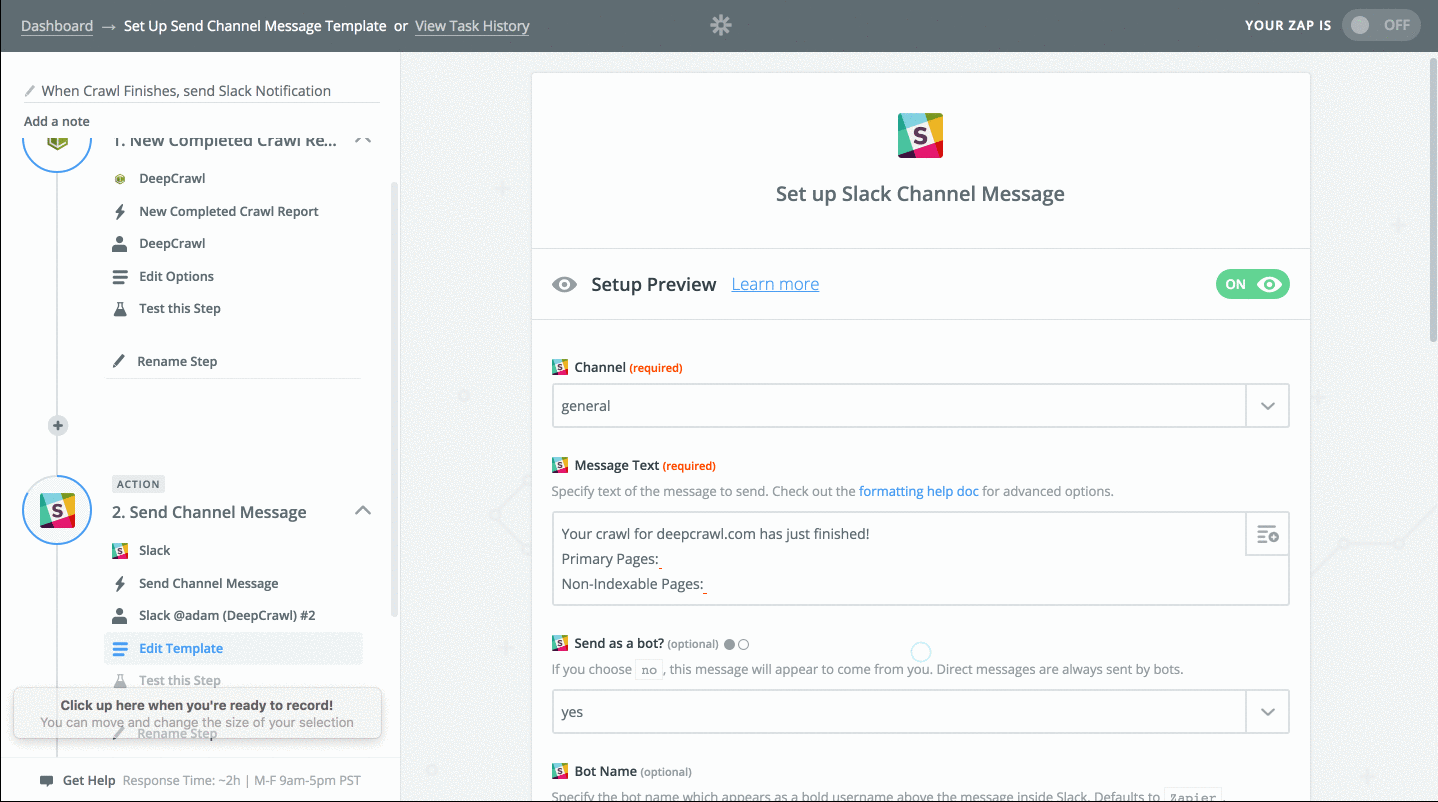Viewport: 1438px width, 802px height.
Task: Click the Zapier loading asterisk icon
Action: [720, 25]
